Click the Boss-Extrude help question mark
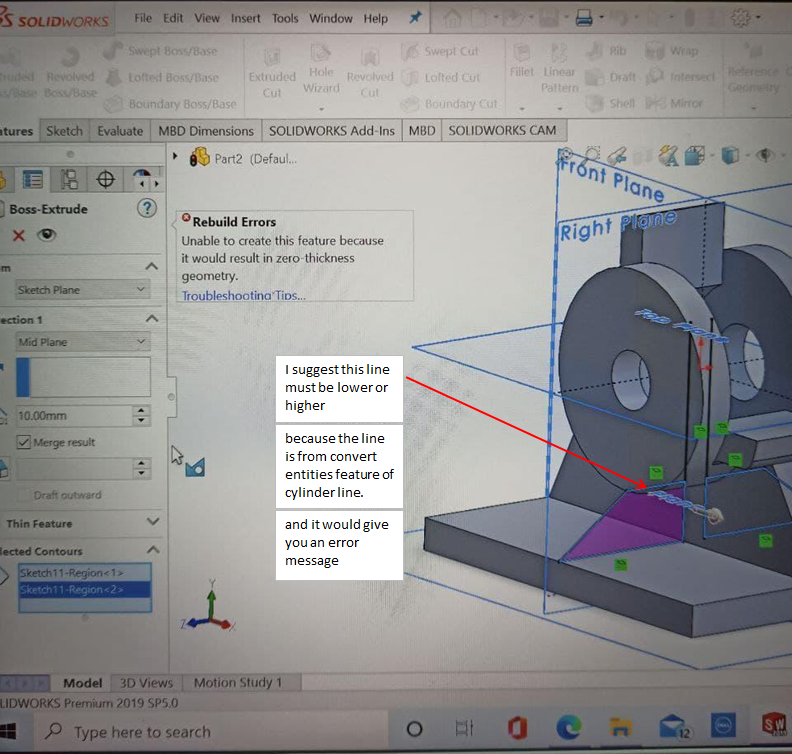The image size is (792, 754). coord(147,208)
